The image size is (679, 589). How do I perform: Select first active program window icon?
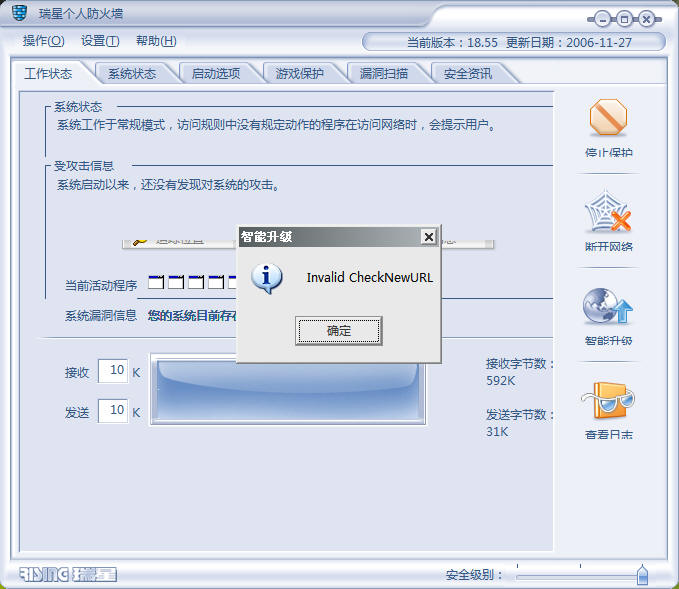click(156, 282)
